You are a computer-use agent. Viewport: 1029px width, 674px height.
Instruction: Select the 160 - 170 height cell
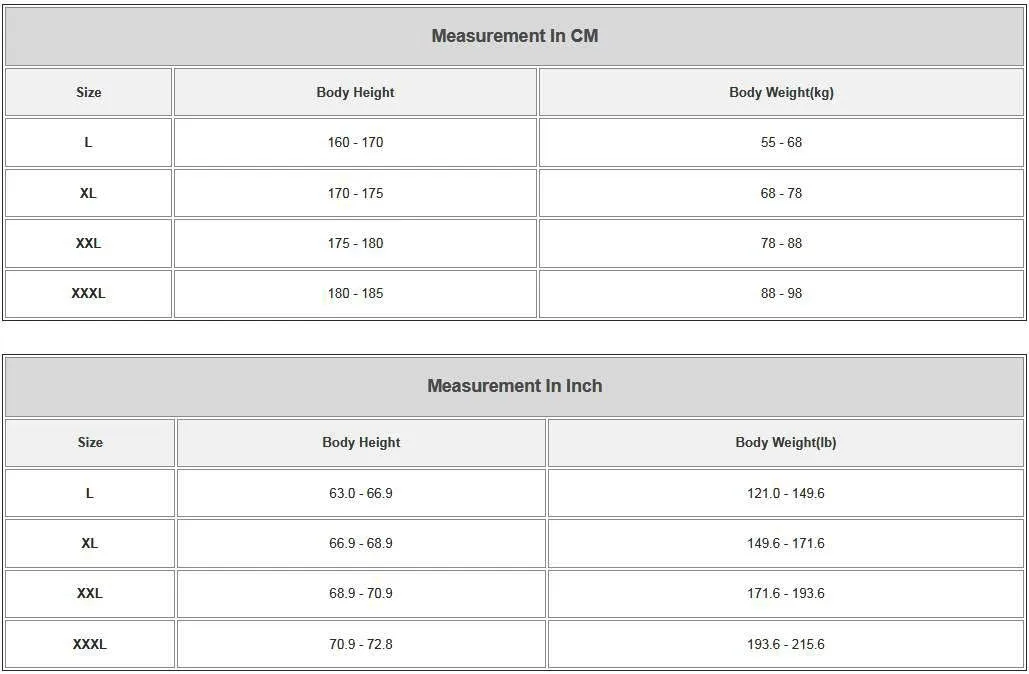[x=355, y=142]
